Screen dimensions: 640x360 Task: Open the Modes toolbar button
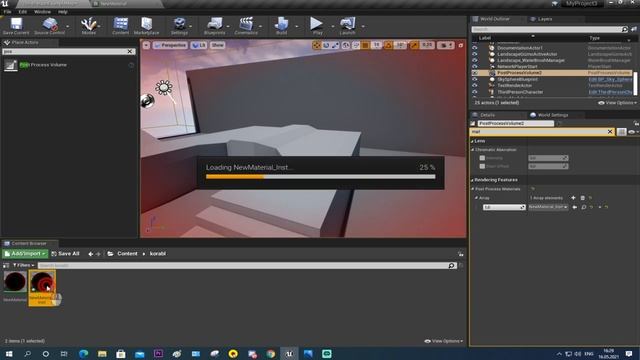pyautogui.click(x=89, y=26)
